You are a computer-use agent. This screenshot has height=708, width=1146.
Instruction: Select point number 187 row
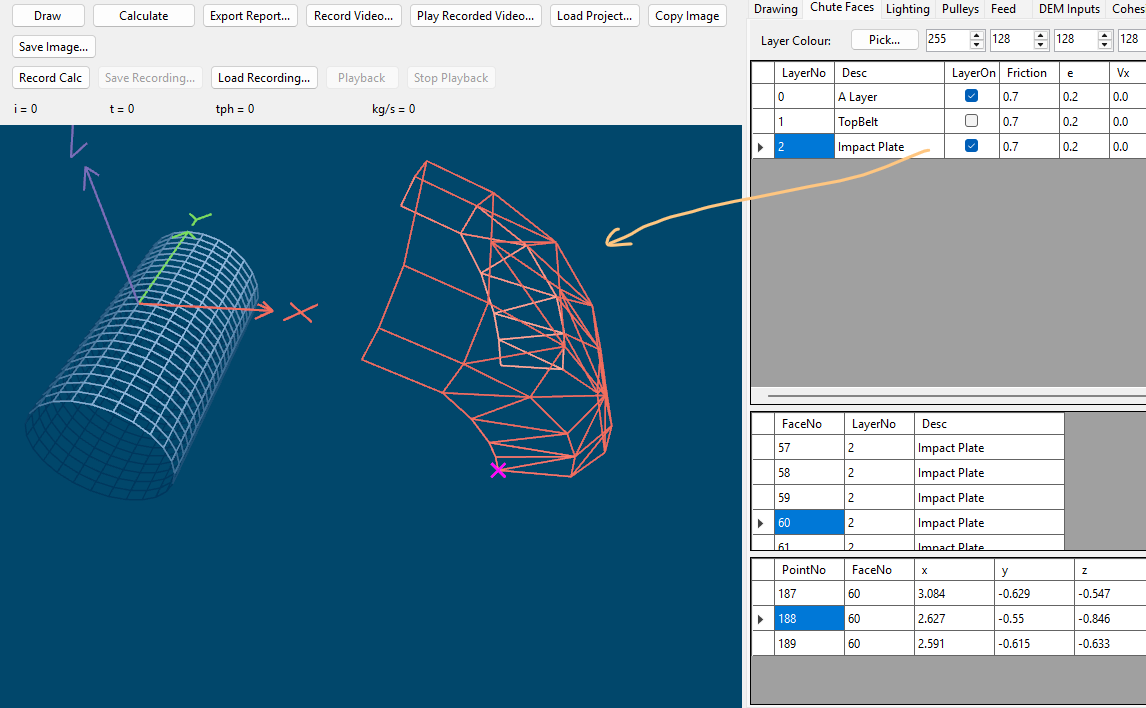tap(949, 593)
